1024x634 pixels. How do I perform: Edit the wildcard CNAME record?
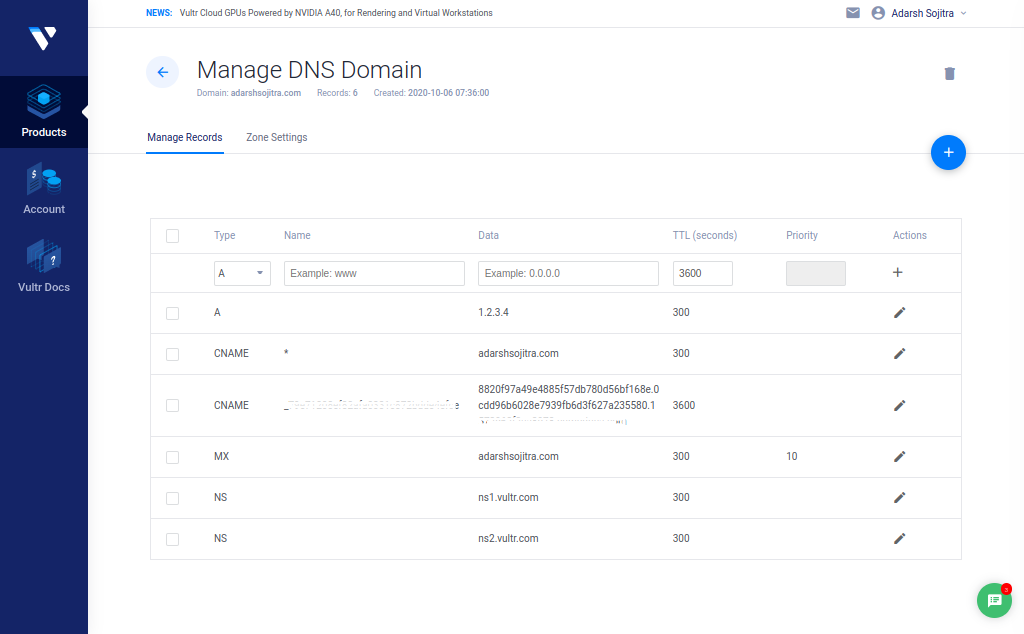(899, 354)
